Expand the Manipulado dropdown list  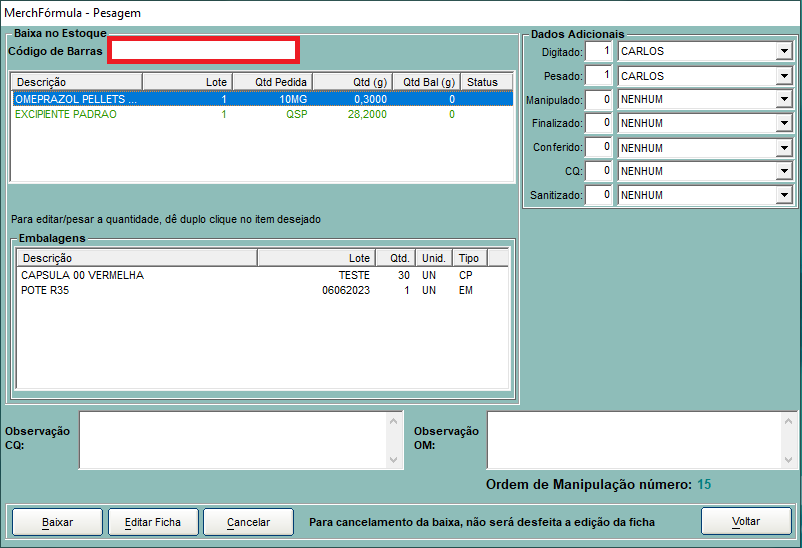(783, 99)
